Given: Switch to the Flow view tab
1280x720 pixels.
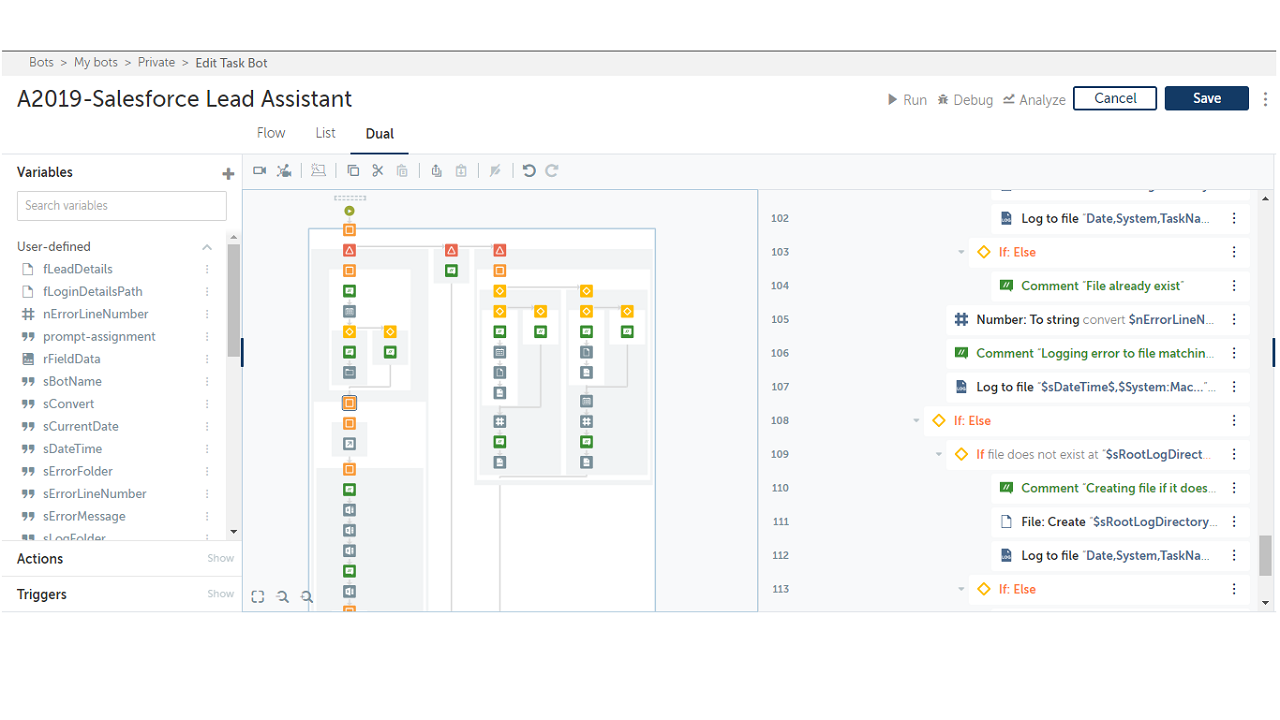Looking at the screenshot, I should tap(271, 133).
